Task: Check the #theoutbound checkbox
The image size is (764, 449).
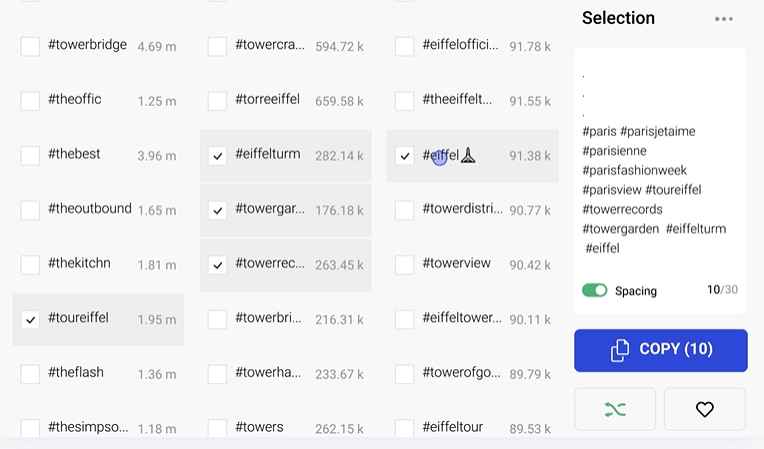Action: [31, 210]
